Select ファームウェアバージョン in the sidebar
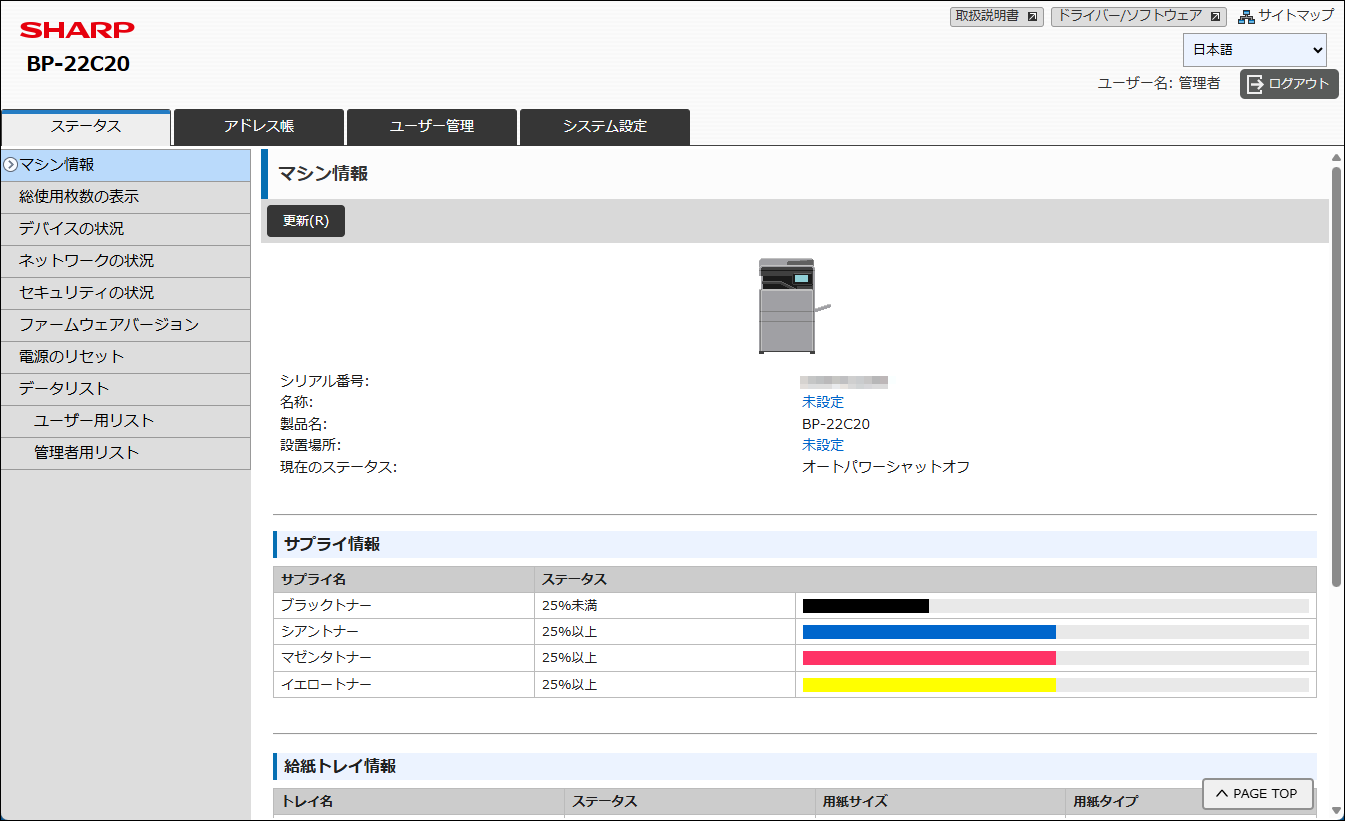 [125, 325]
